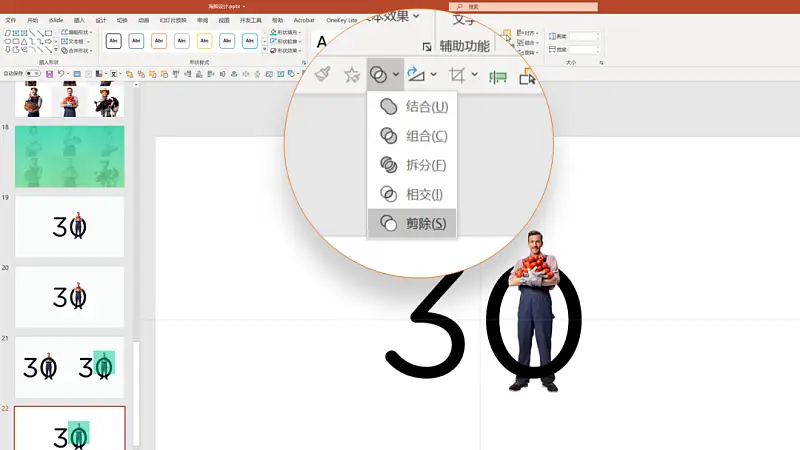Viewport: 800px width, 450px height.
Task: Click the purple Save icon in quick access toolbar
Action: (x=49, y=74)
